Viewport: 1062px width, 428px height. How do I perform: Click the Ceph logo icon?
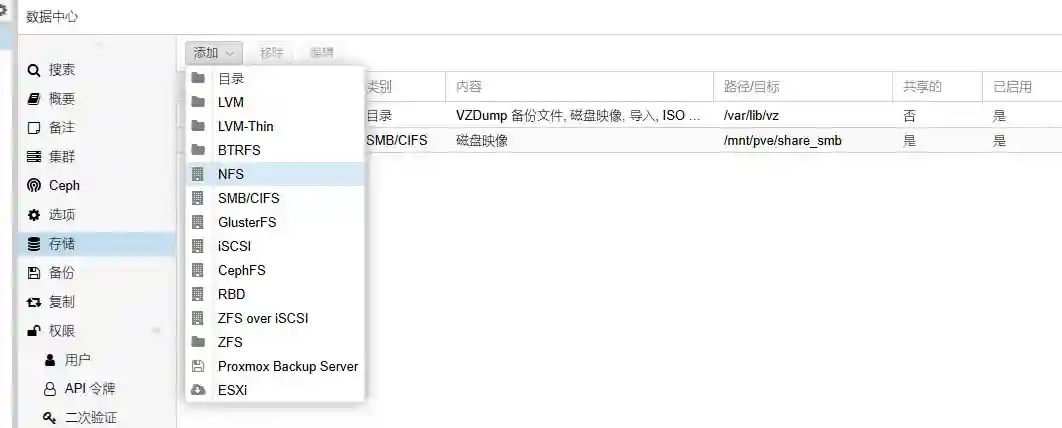[x=34, y=186]
